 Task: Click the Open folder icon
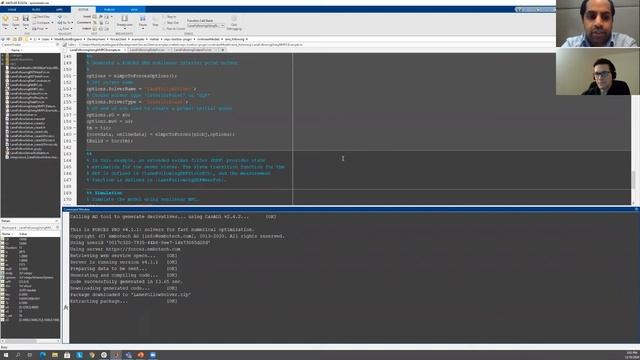[16, 19]
